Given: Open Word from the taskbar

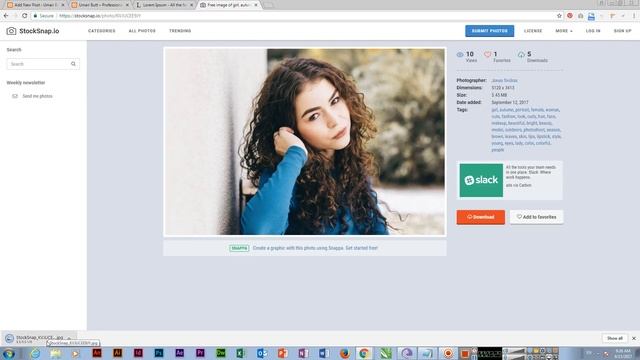Looking at the screenshot, I should (324, 353).
